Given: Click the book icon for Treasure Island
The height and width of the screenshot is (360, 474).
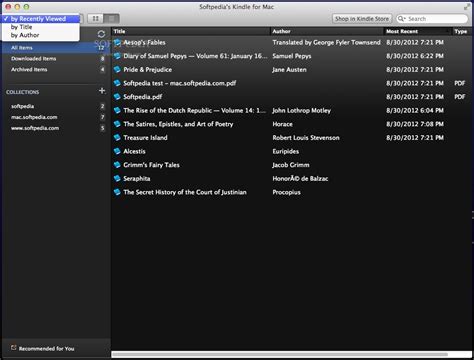Looking at the screenshot, I should pos(117,138).
